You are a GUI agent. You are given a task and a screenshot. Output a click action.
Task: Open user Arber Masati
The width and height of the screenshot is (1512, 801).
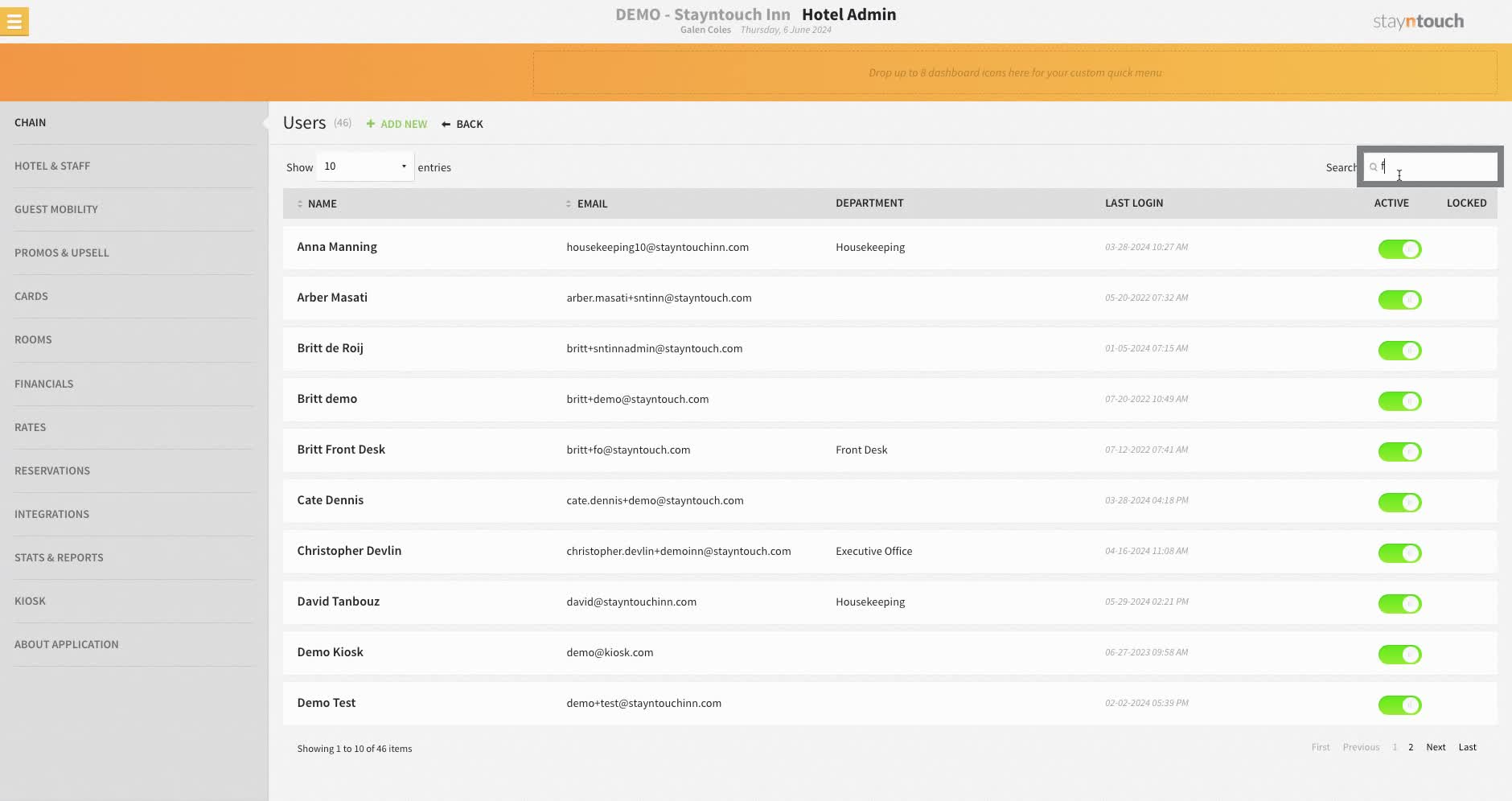(x=332, y=298)
